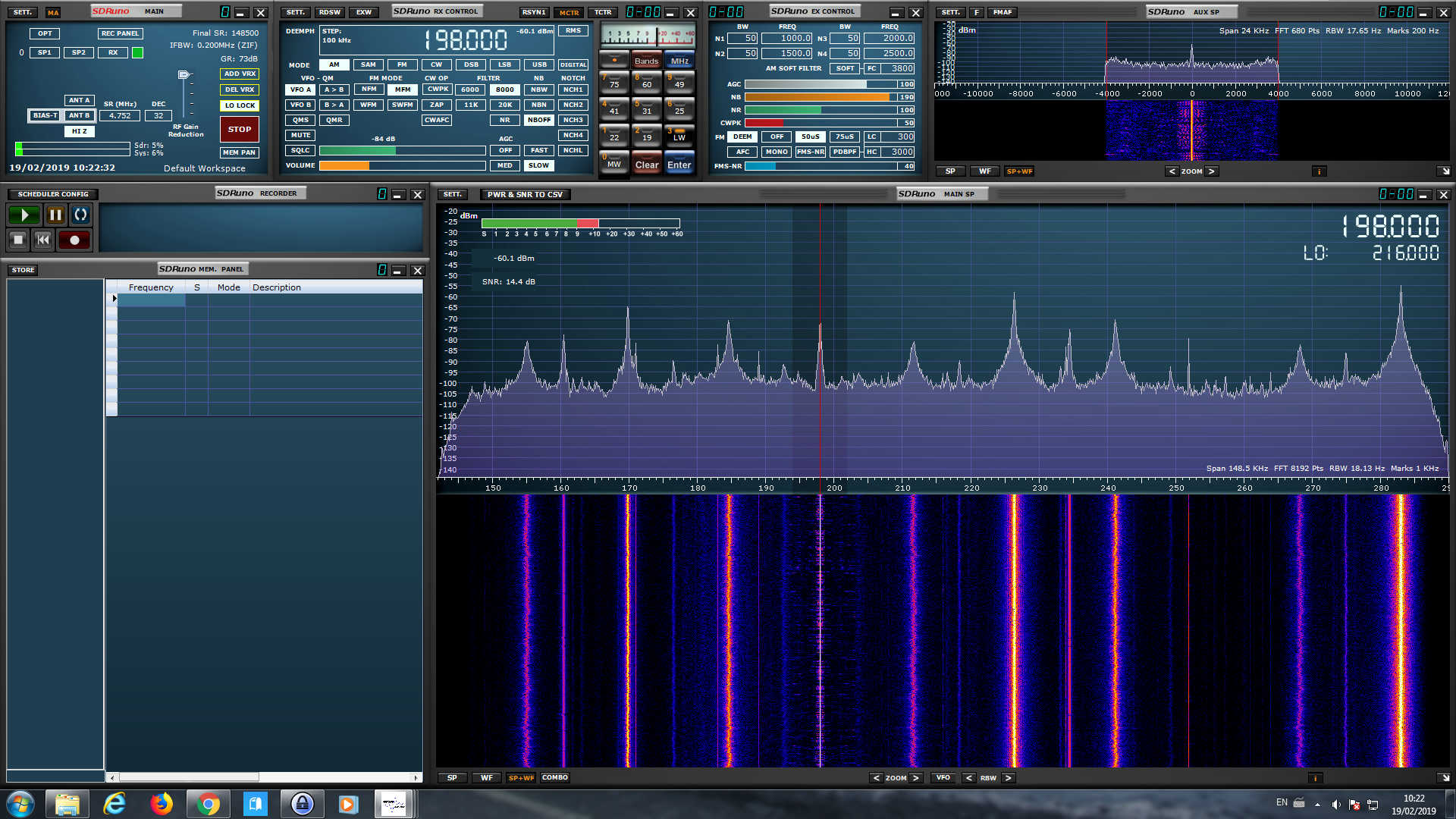Click the FC 3800 value field
The height and width of the screenshot is (819, 1456).
(x=898, y=69)
